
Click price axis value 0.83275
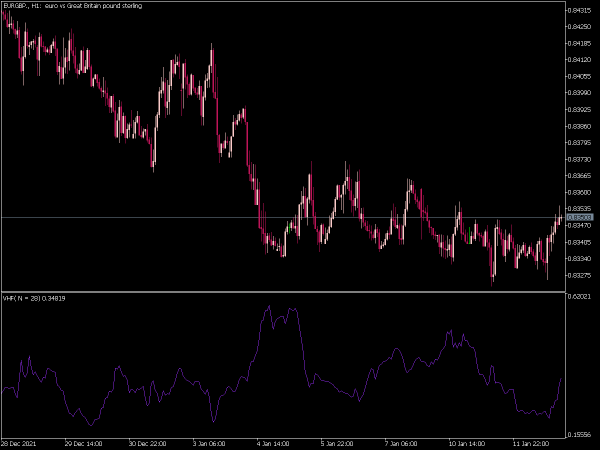pos(579,276)
